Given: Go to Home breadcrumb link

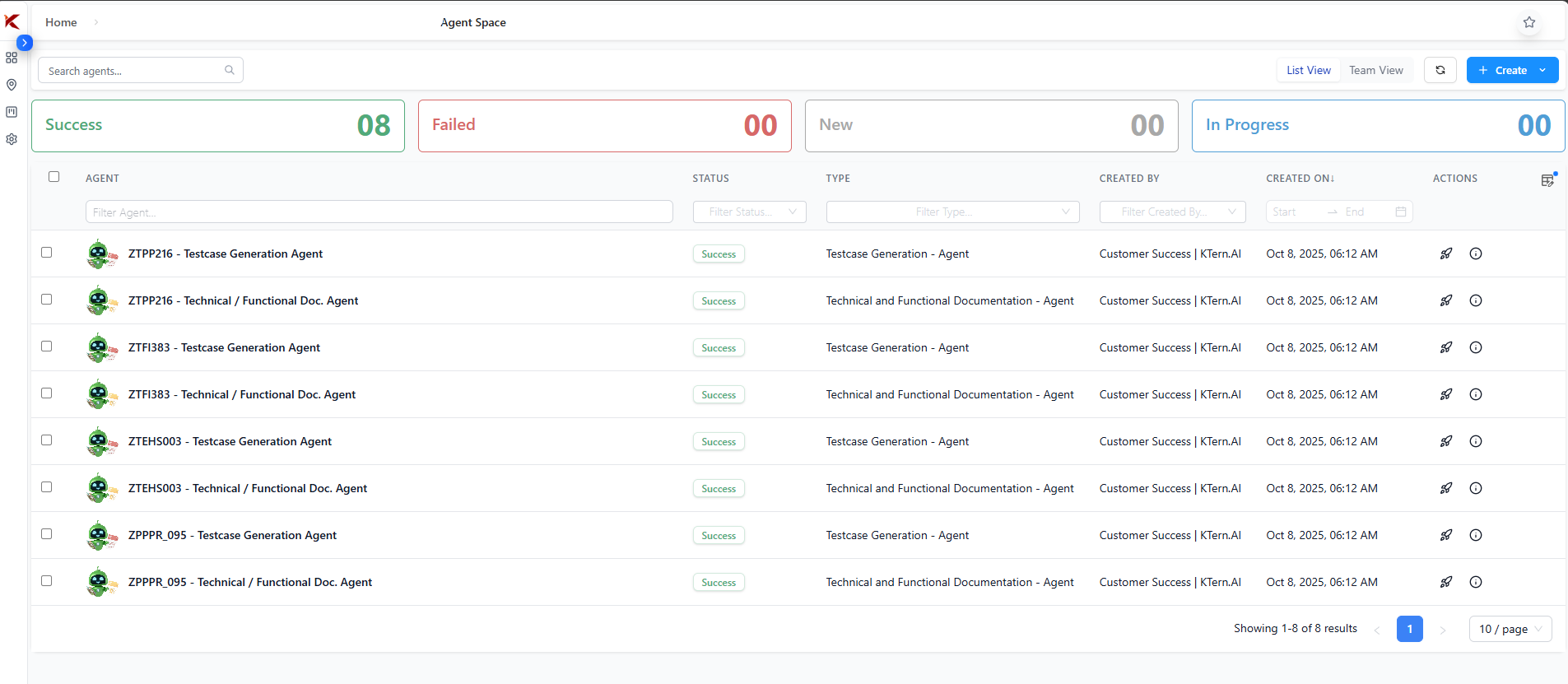Looking at the screenshot, I should point(61,22).
